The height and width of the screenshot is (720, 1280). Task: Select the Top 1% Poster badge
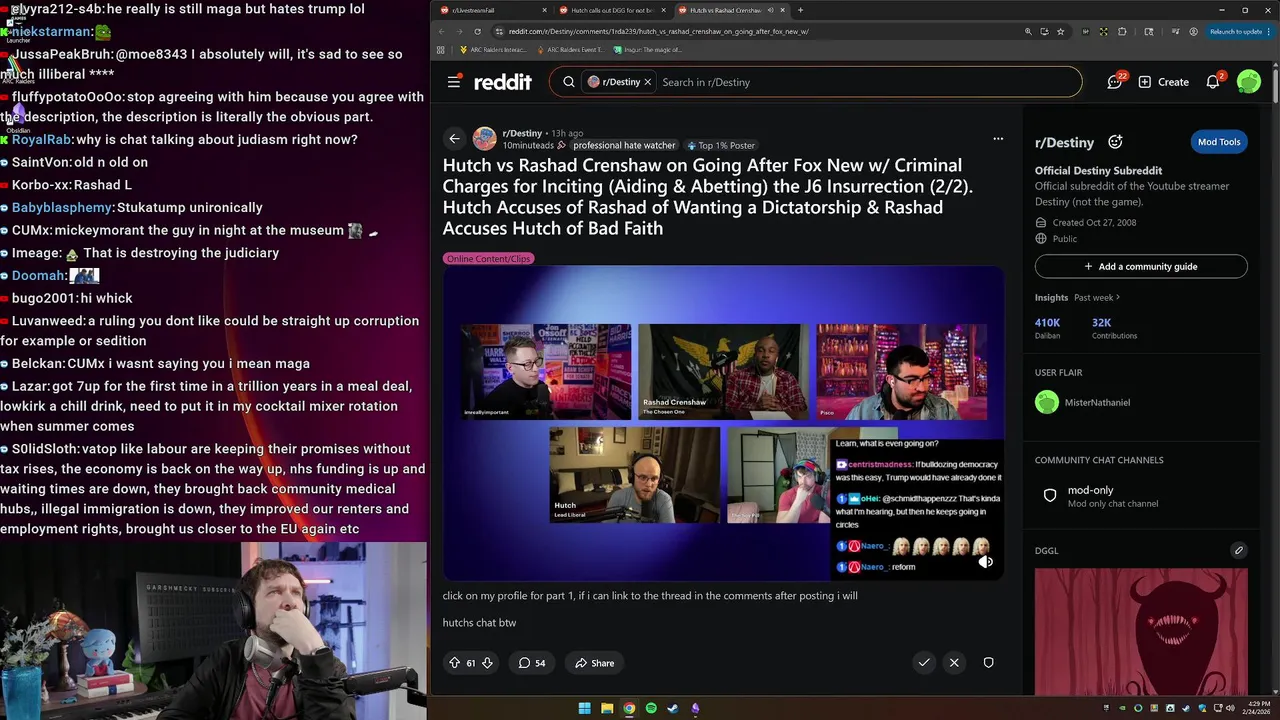(x=721, y=145)
